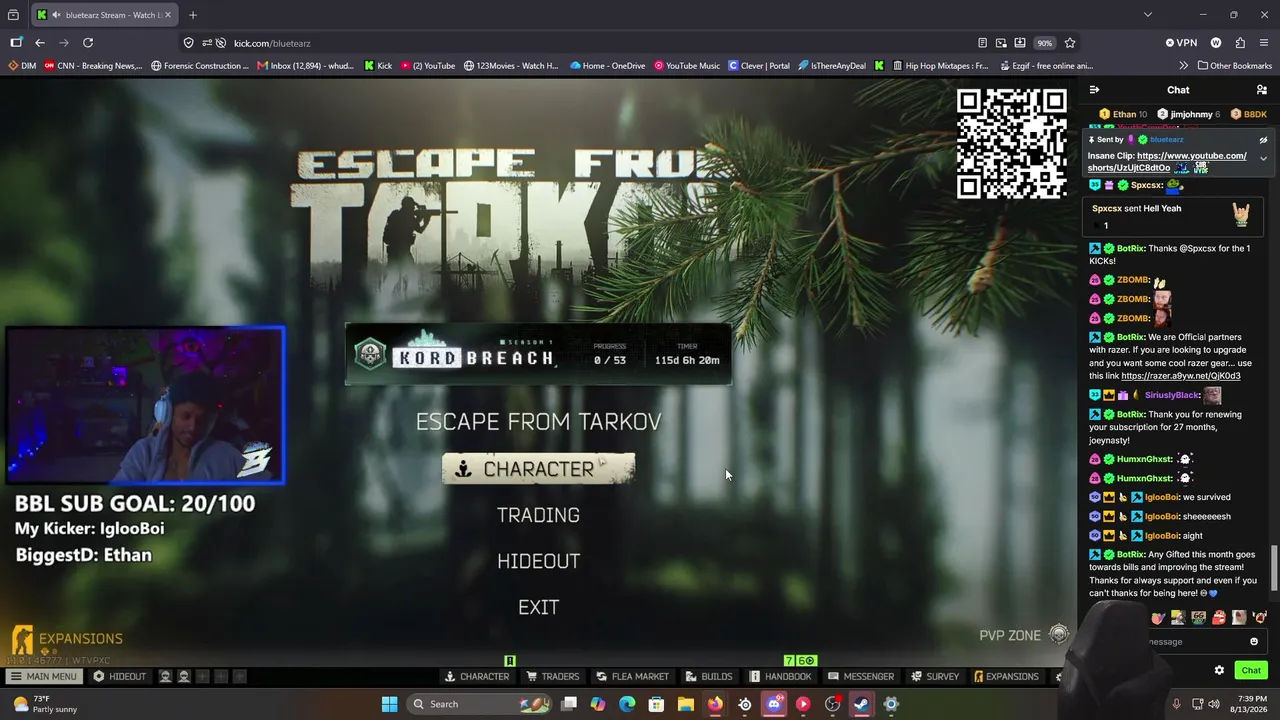
Task: Open the browser application hamburger menu
Action: coord(1264,43)
